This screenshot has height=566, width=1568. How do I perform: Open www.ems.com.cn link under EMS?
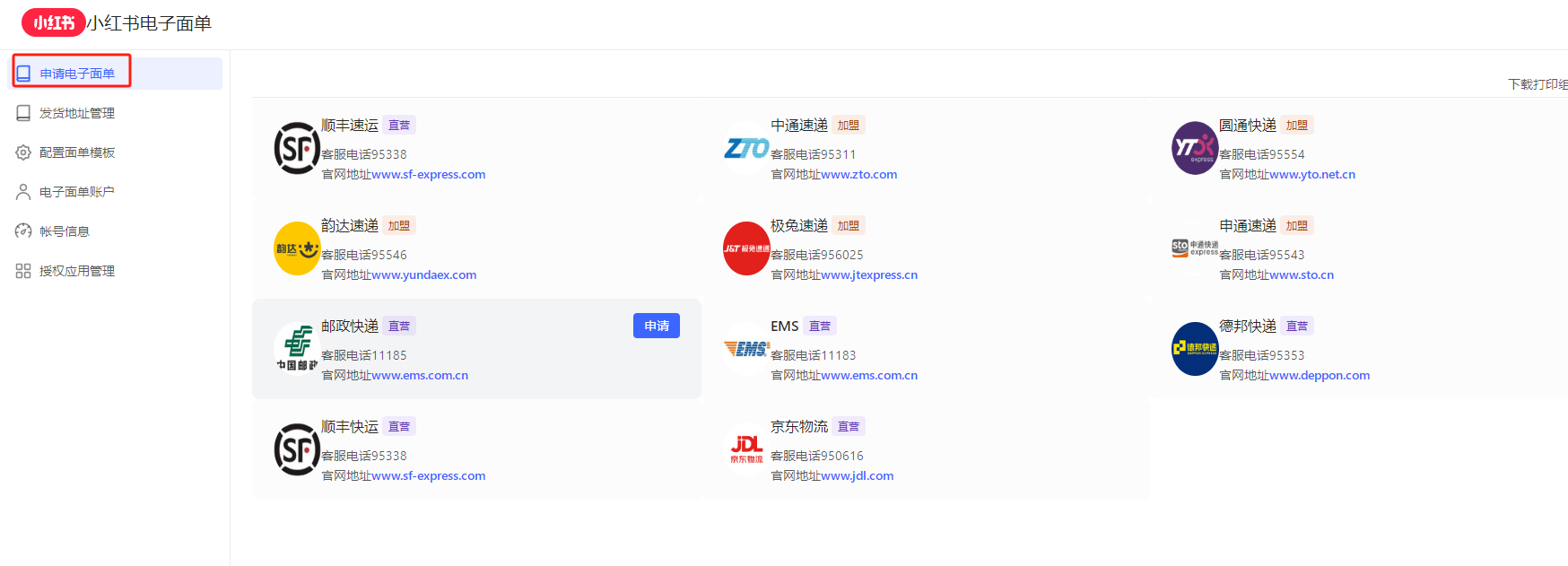click(x=870, y=375)
